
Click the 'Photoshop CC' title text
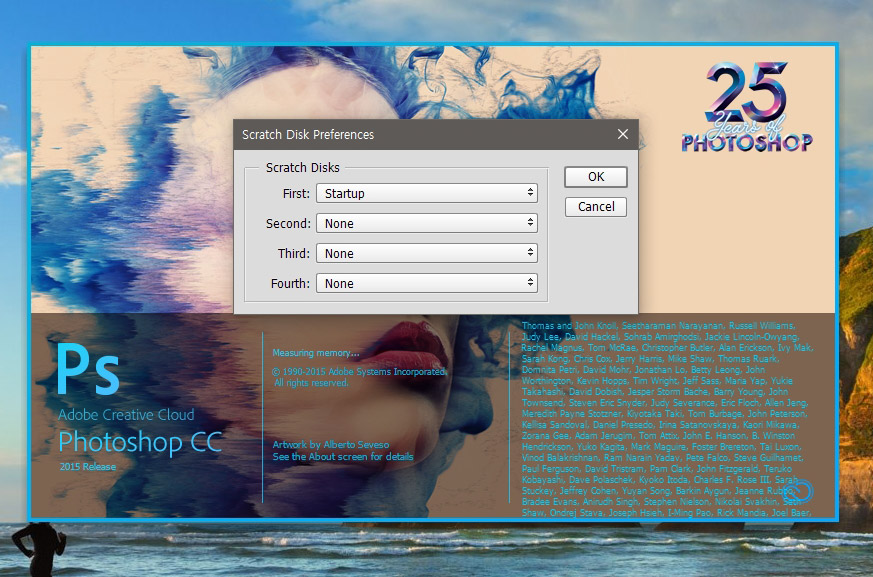[x=140, y=442]
